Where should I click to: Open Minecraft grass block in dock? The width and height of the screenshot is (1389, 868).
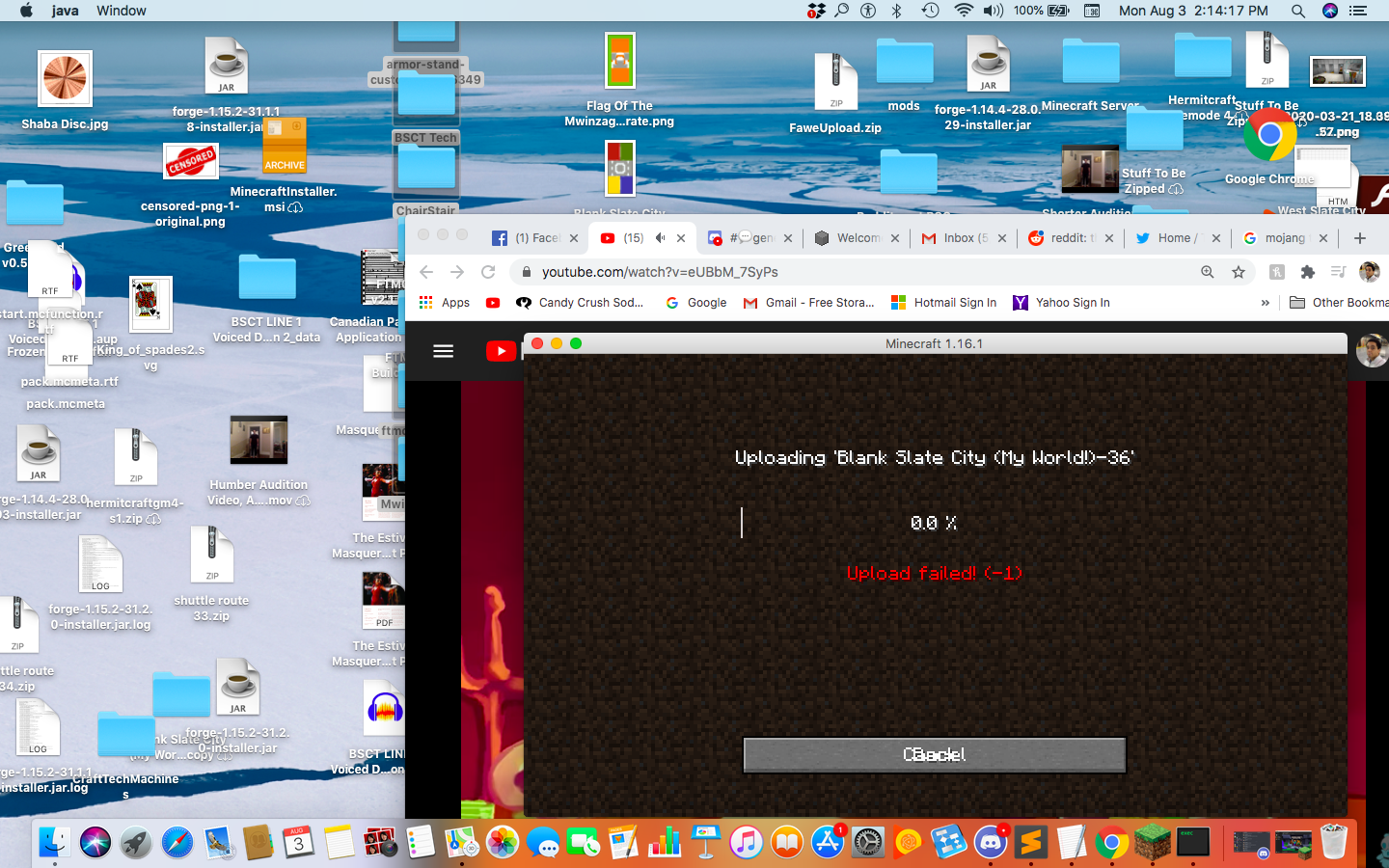pyautogui.click(x=1153, y=842)
